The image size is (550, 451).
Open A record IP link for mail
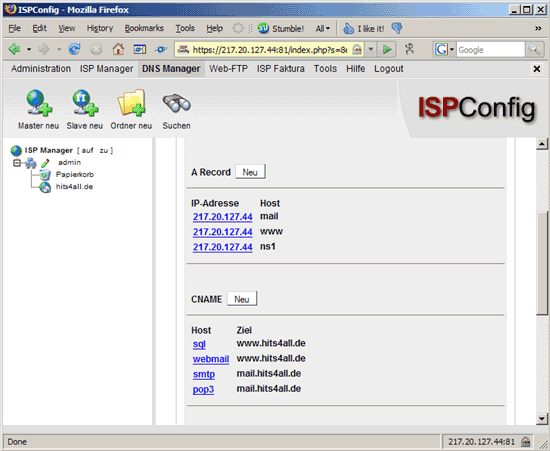[x=222, y=217]
